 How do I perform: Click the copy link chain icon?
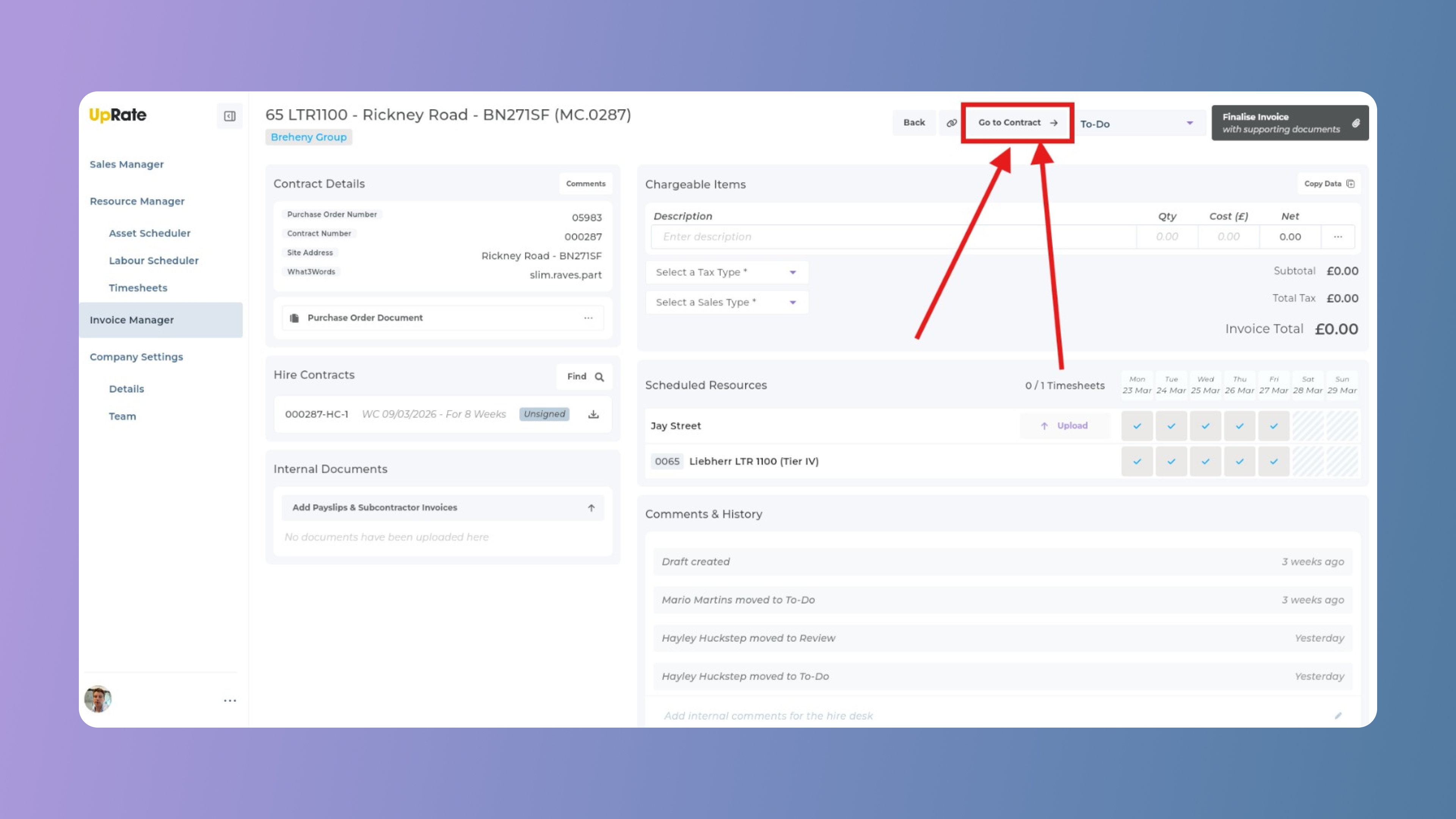pos(951,122)
